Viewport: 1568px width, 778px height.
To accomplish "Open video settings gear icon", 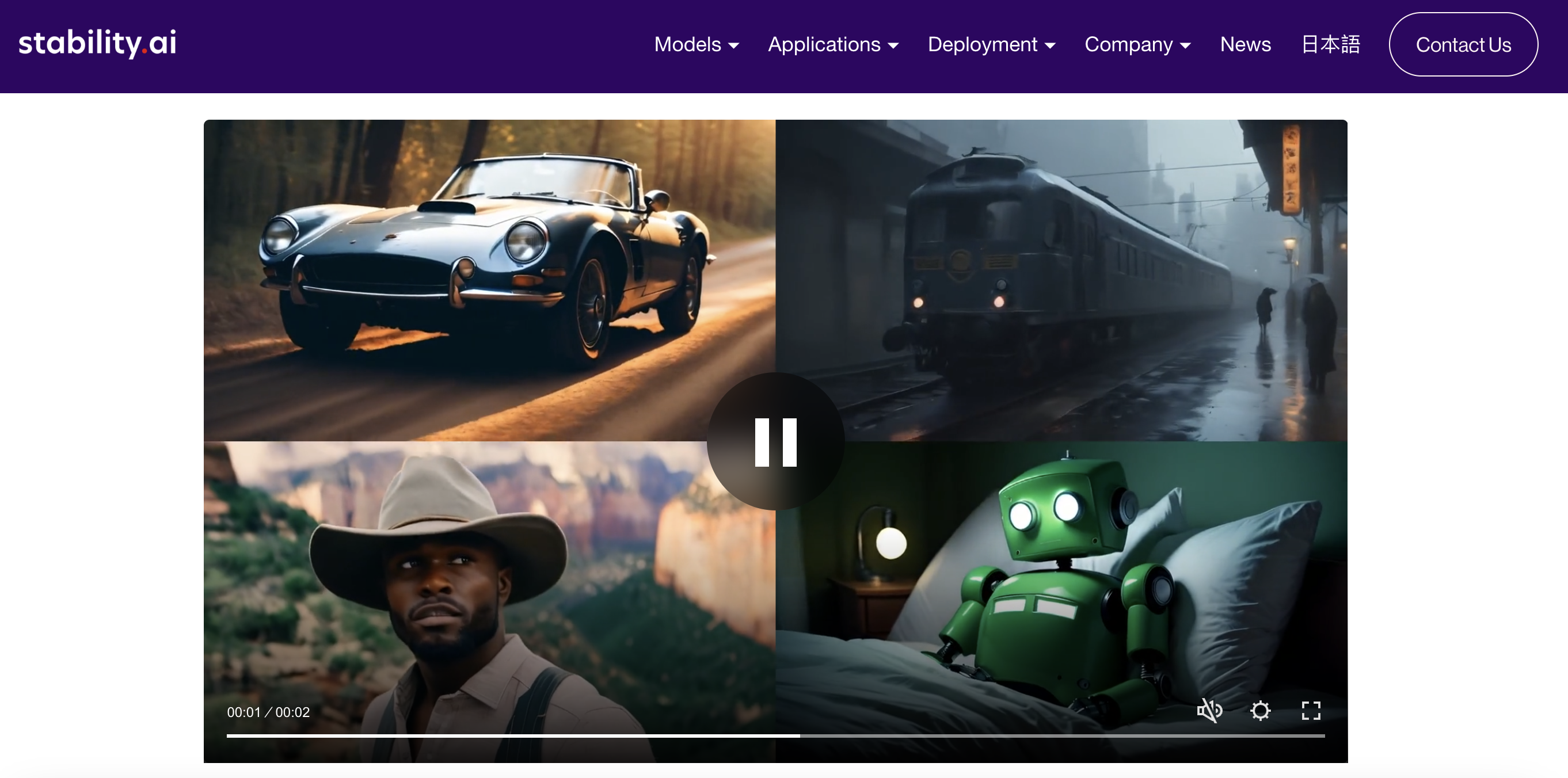I will (1260, 710).
